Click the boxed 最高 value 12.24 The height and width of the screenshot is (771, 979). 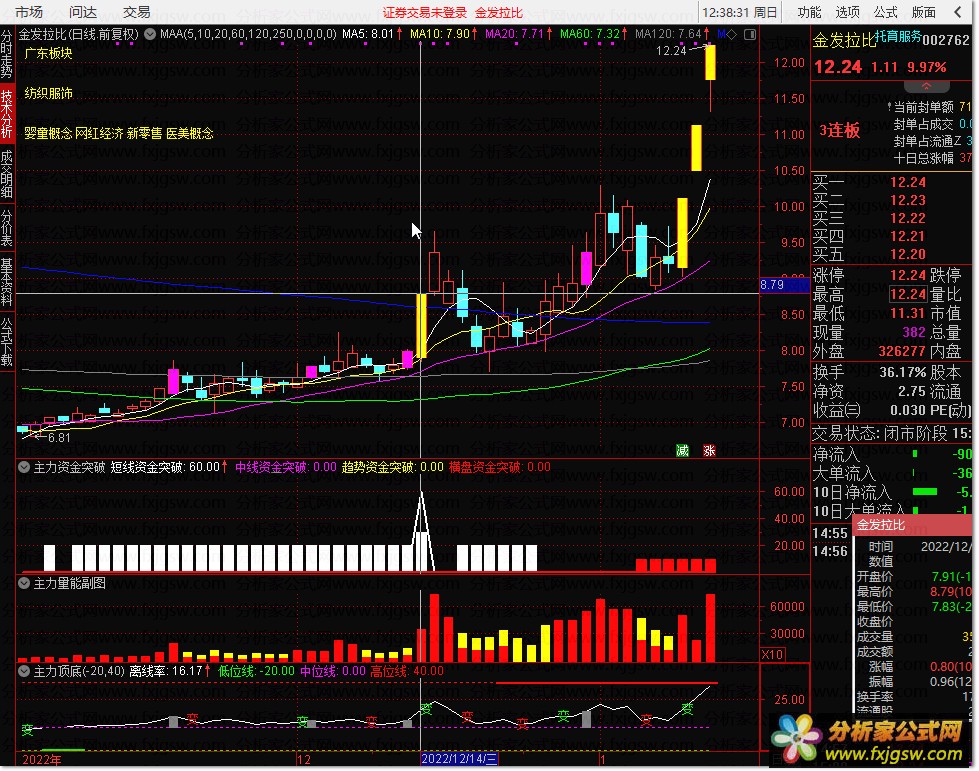coord(908,294)
